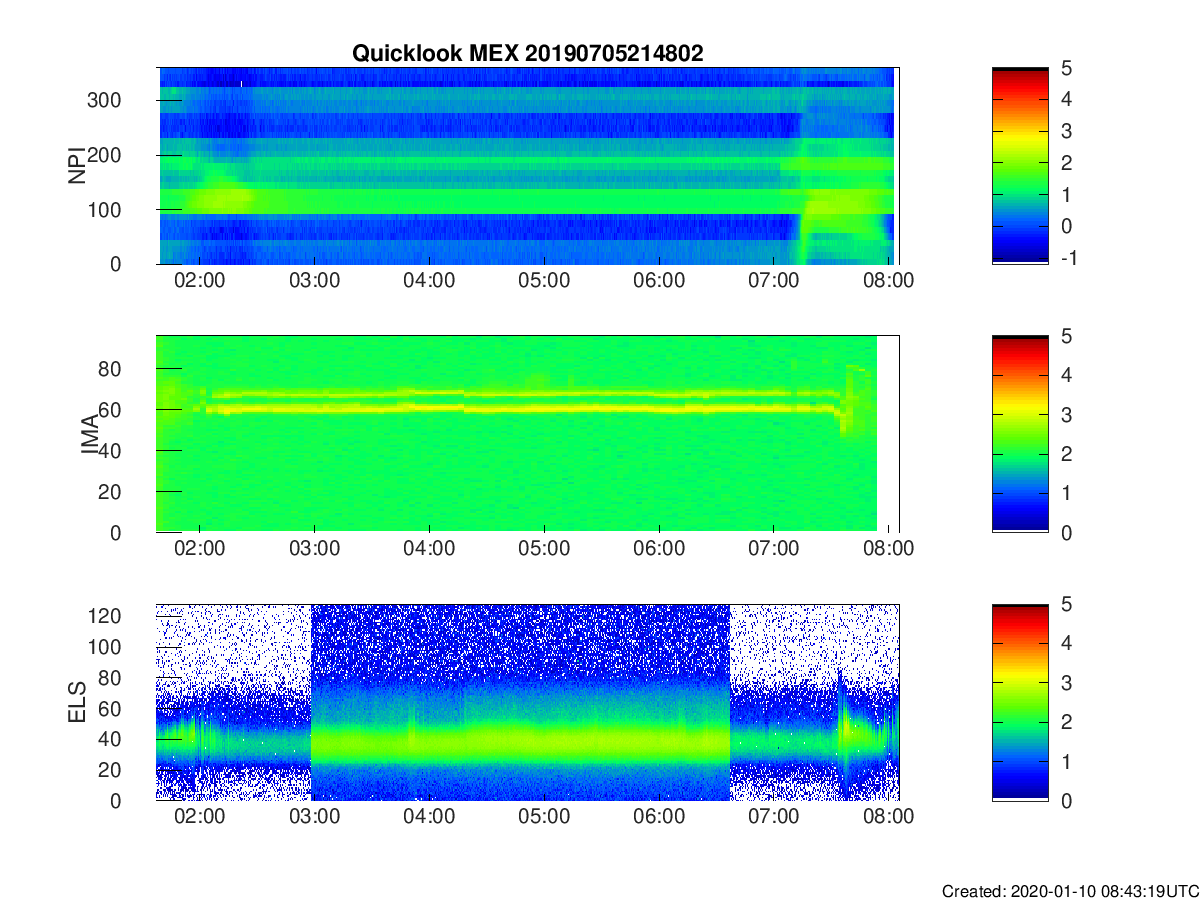Click the 05:00 tick label under ELS plot
Image resolution: width=1200 pixels, height=900 pixels.
(544, 817)
